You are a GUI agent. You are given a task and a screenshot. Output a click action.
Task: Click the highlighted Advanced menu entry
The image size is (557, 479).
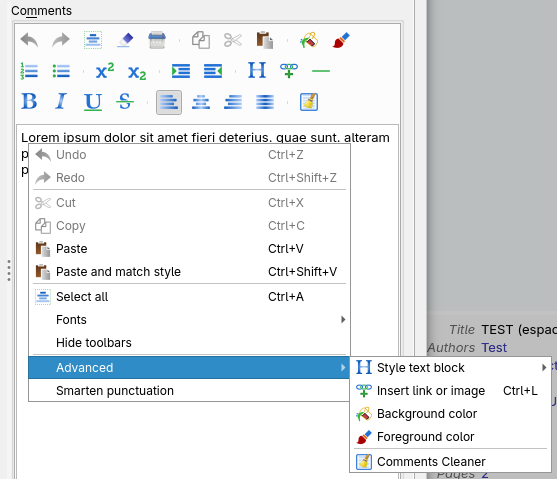(x=189, y=368)
